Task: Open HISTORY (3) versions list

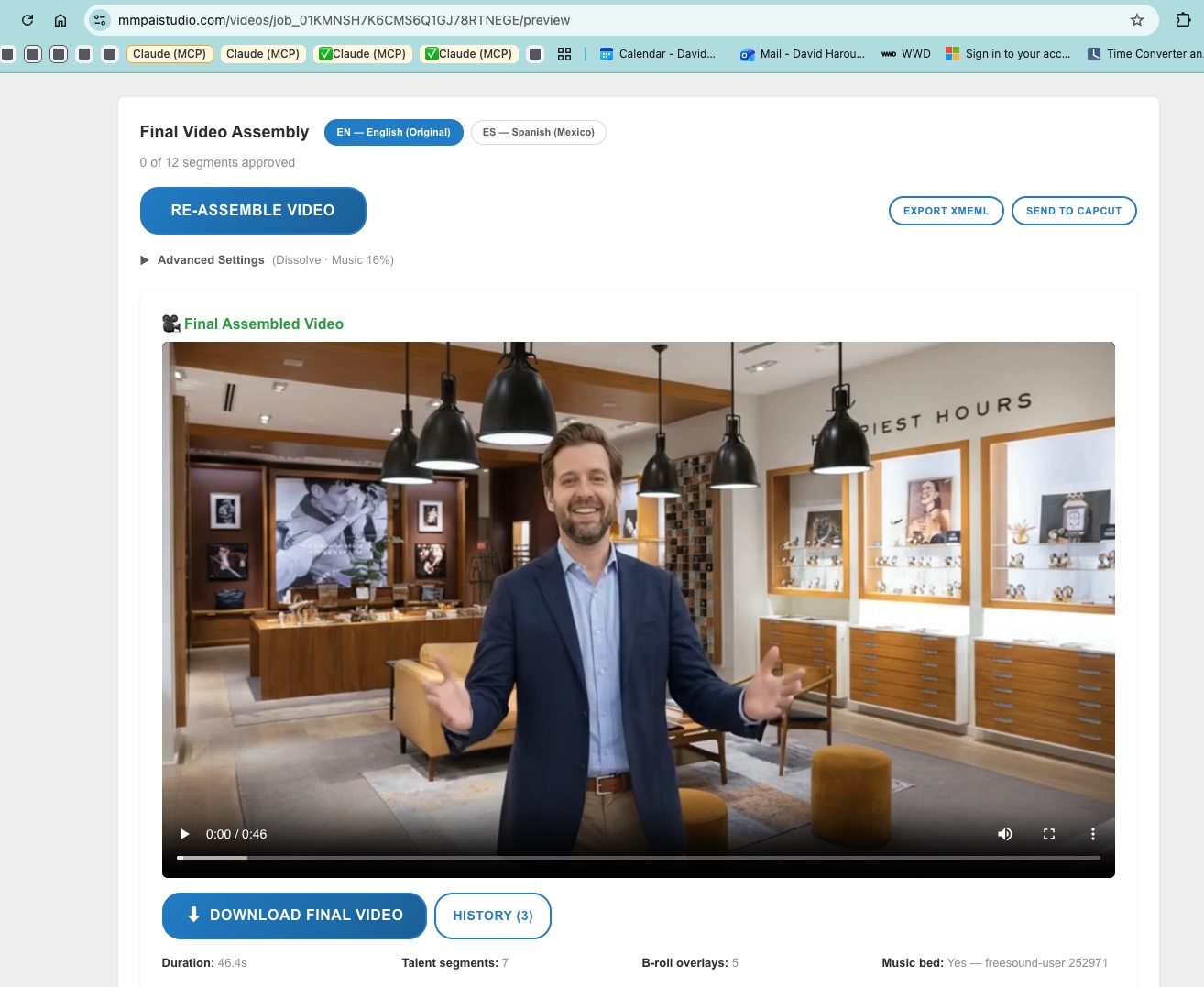Action: 492,916
